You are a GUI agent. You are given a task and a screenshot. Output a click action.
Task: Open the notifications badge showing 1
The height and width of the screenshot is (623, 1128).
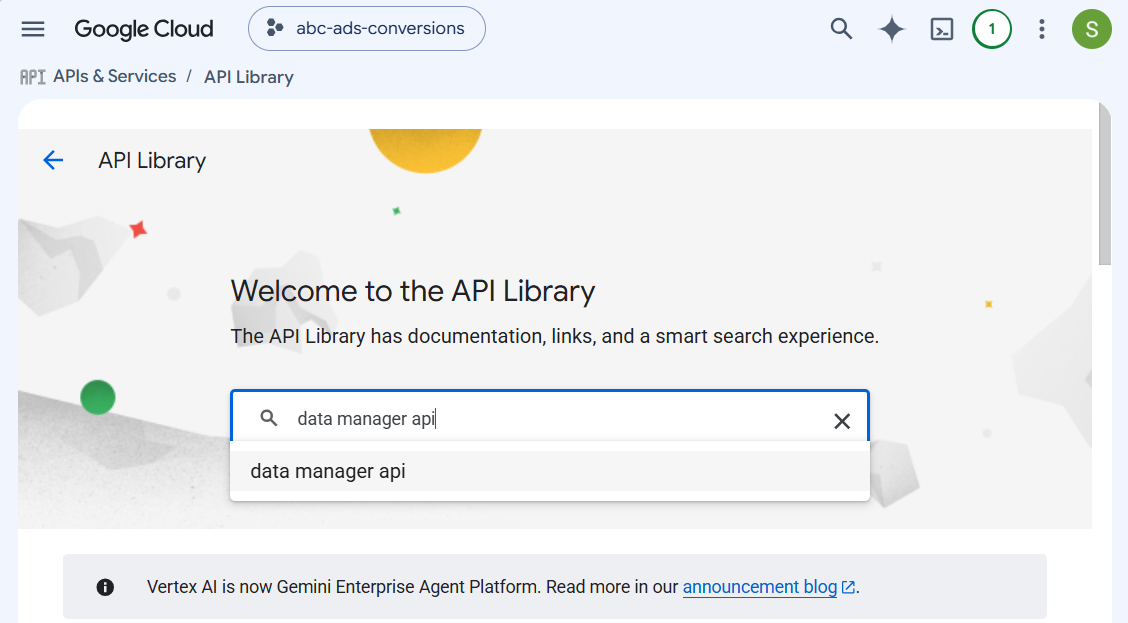coord(992,29)
